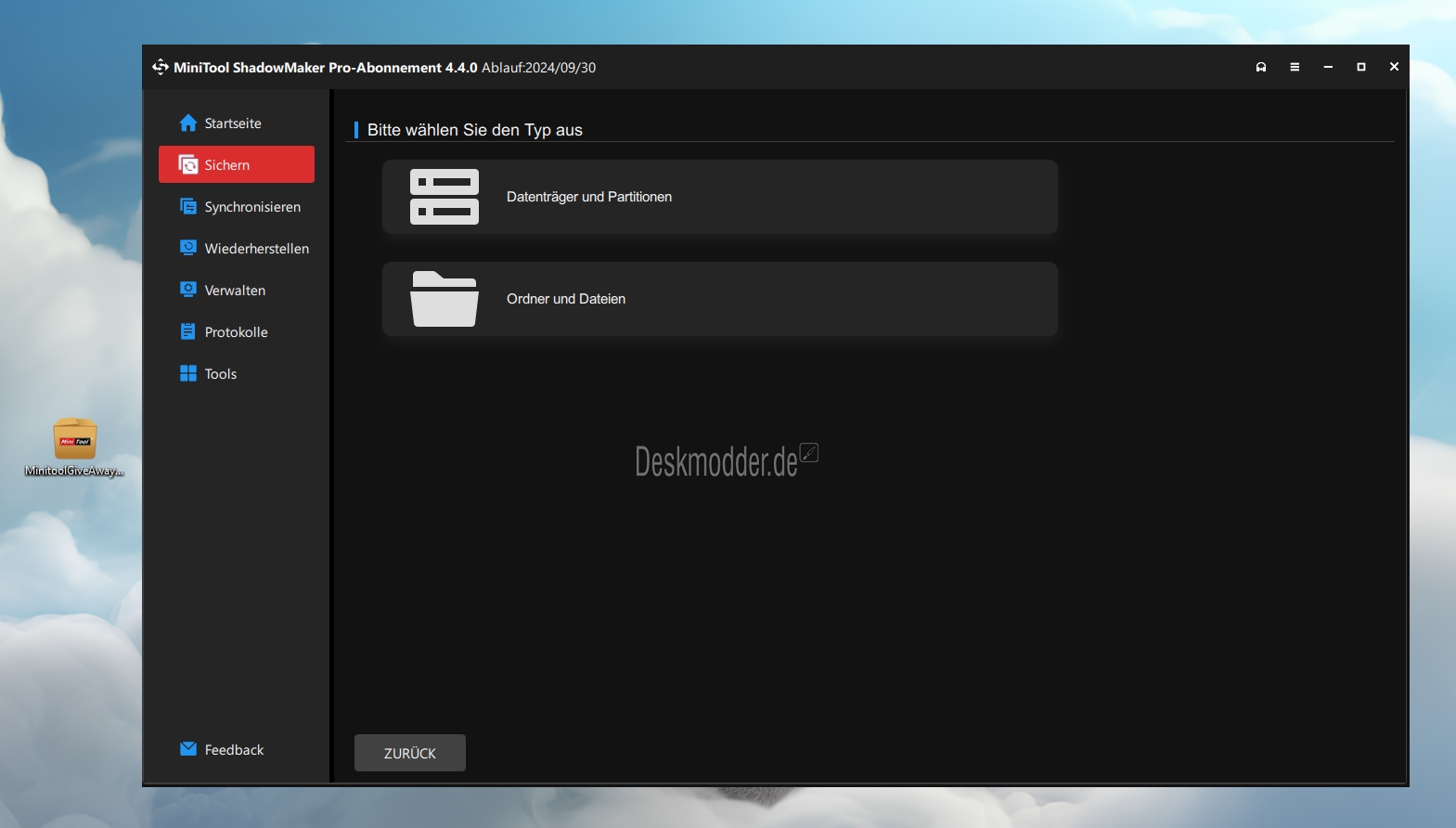The width and height of the screenshot is (1456, 828).
Task: Open the Startseite page
Action: tap(233, 123)
